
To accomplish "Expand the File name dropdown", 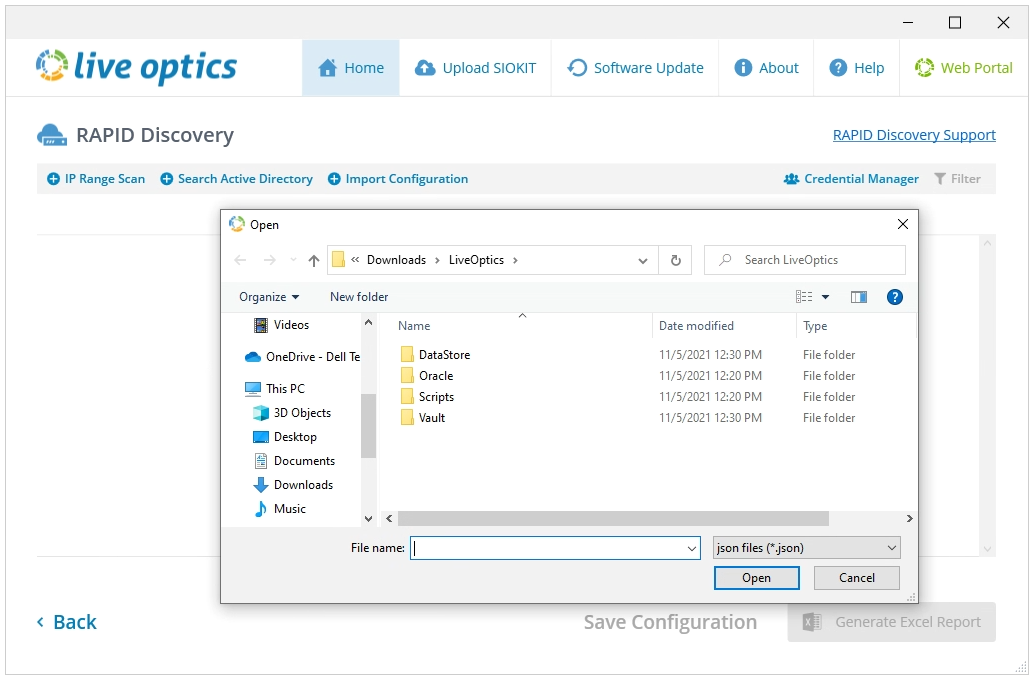I will (x=692, y=548).
